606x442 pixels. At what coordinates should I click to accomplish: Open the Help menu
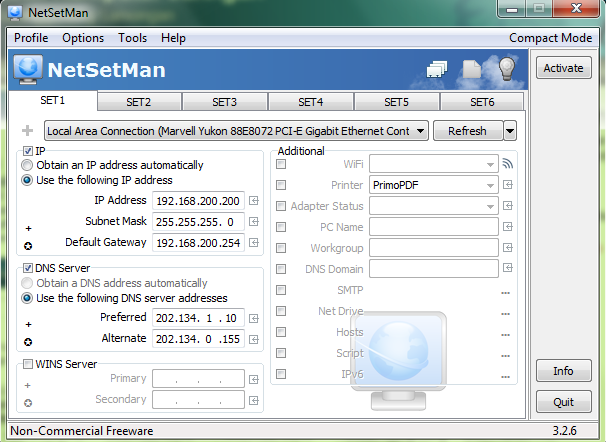click(x=173, y=38)
